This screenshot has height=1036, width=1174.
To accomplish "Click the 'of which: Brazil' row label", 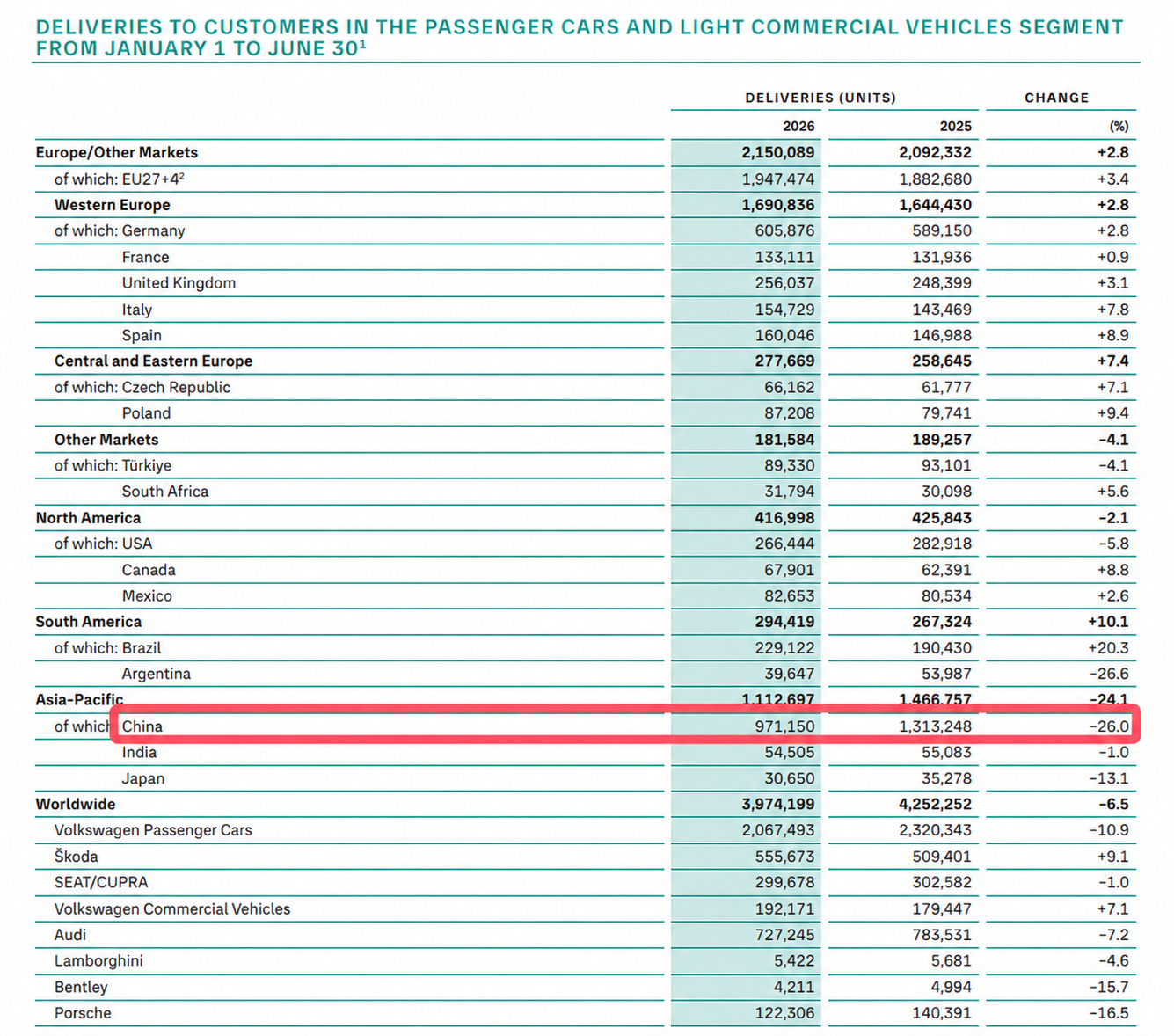I will pos(107,647).
